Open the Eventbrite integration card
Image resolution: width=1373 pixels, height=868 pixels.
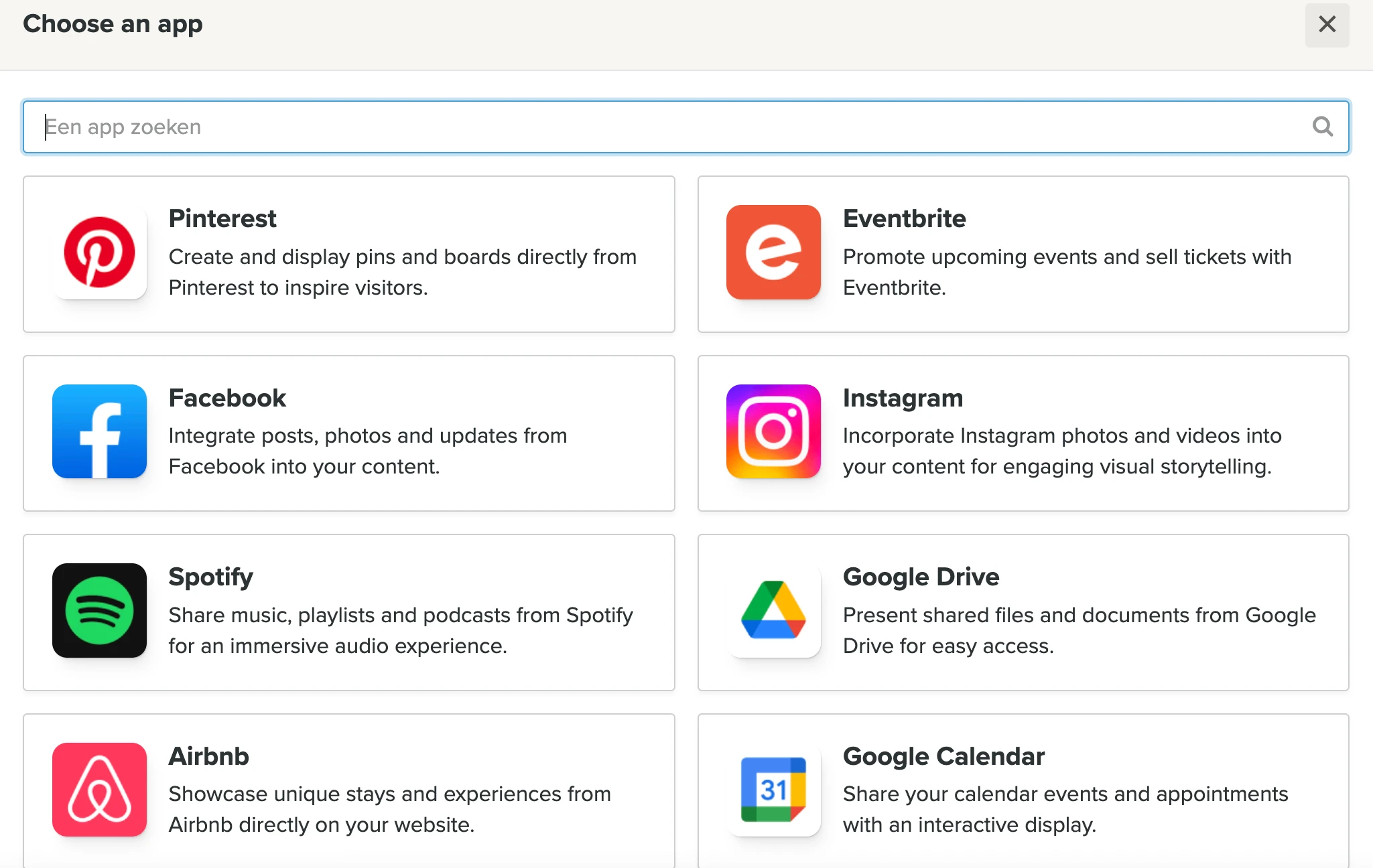pyautogui.click(x=1023, y=253)
